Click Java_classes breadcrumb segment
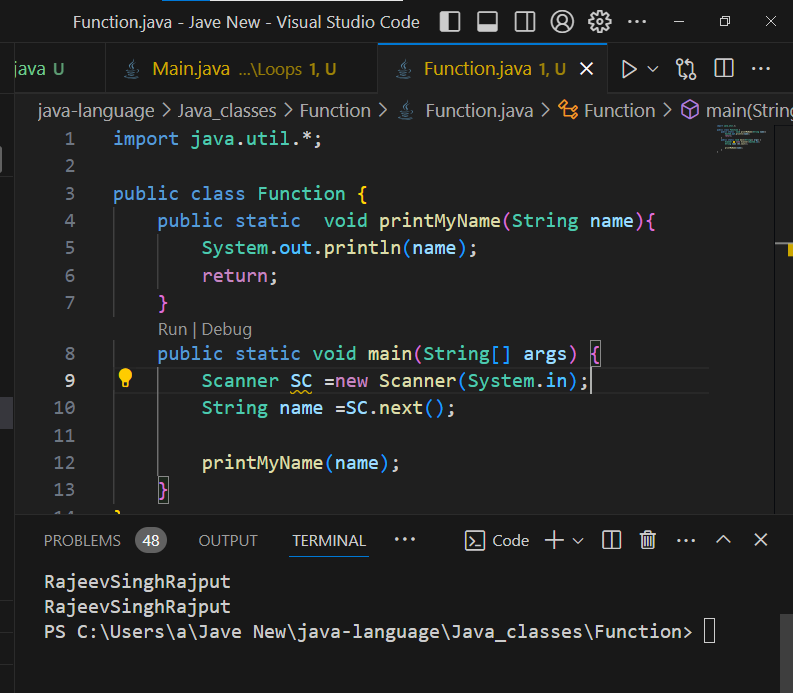The width and height of the screenshot is (793, 693). [227, 111]
